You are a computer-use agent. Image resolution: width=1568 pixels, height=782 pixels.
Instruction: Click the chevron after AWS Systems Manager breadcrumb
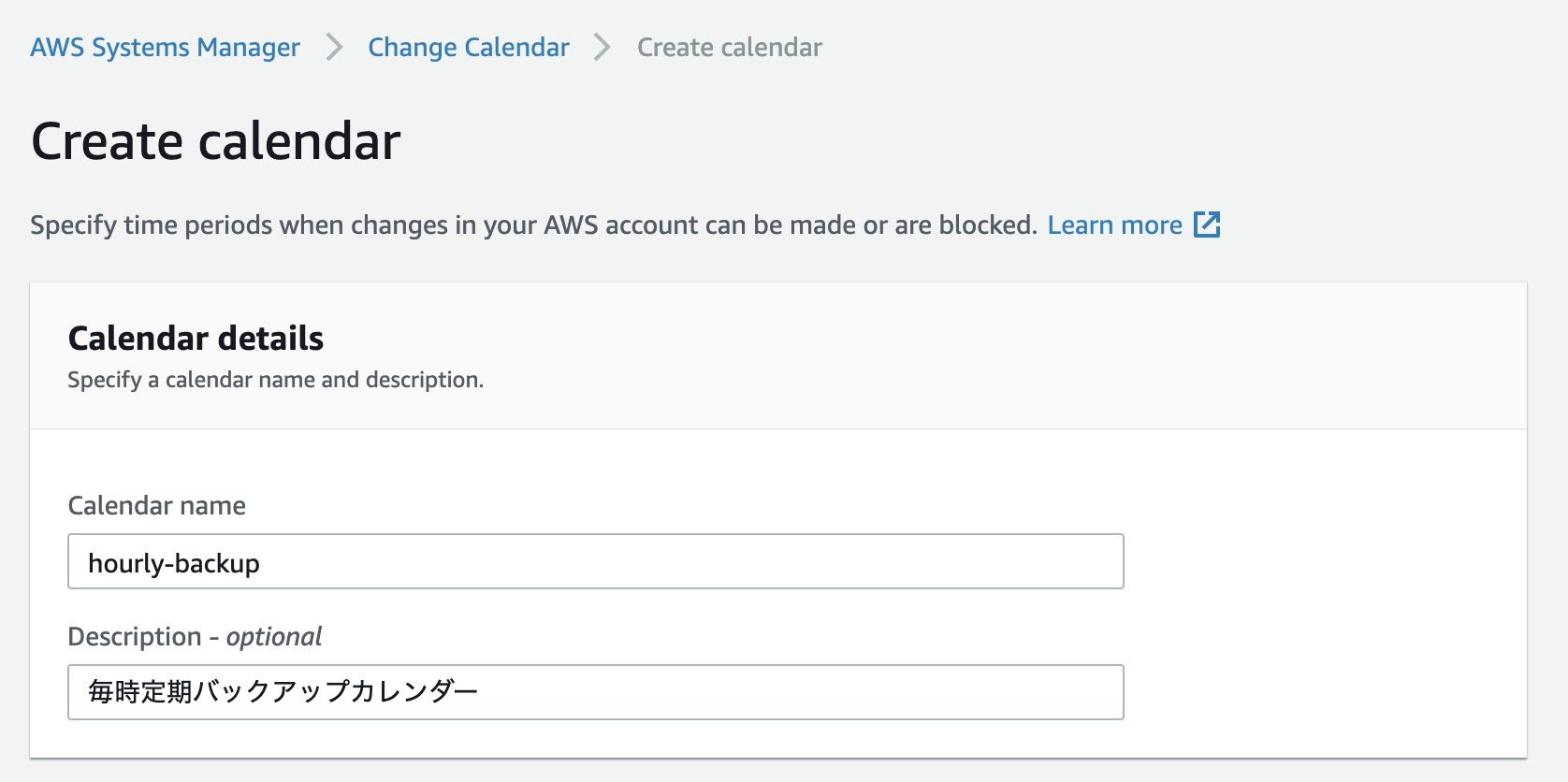332,47
